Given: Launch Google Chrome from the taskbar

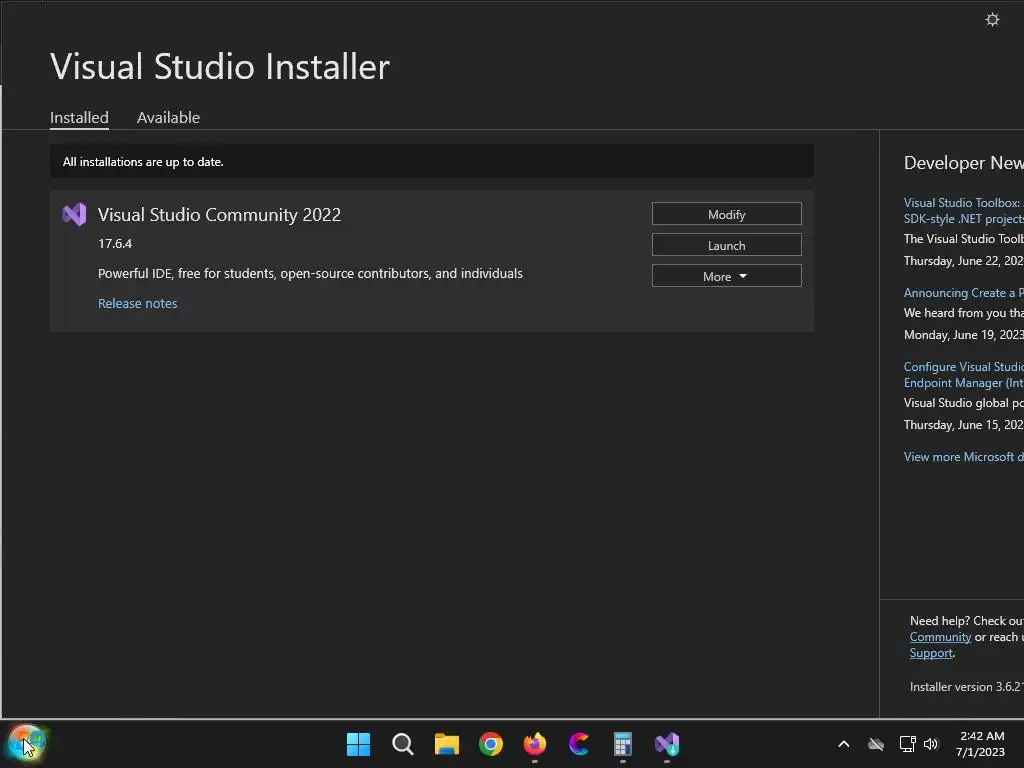Looking at the screenshot, I should (490, 744).
